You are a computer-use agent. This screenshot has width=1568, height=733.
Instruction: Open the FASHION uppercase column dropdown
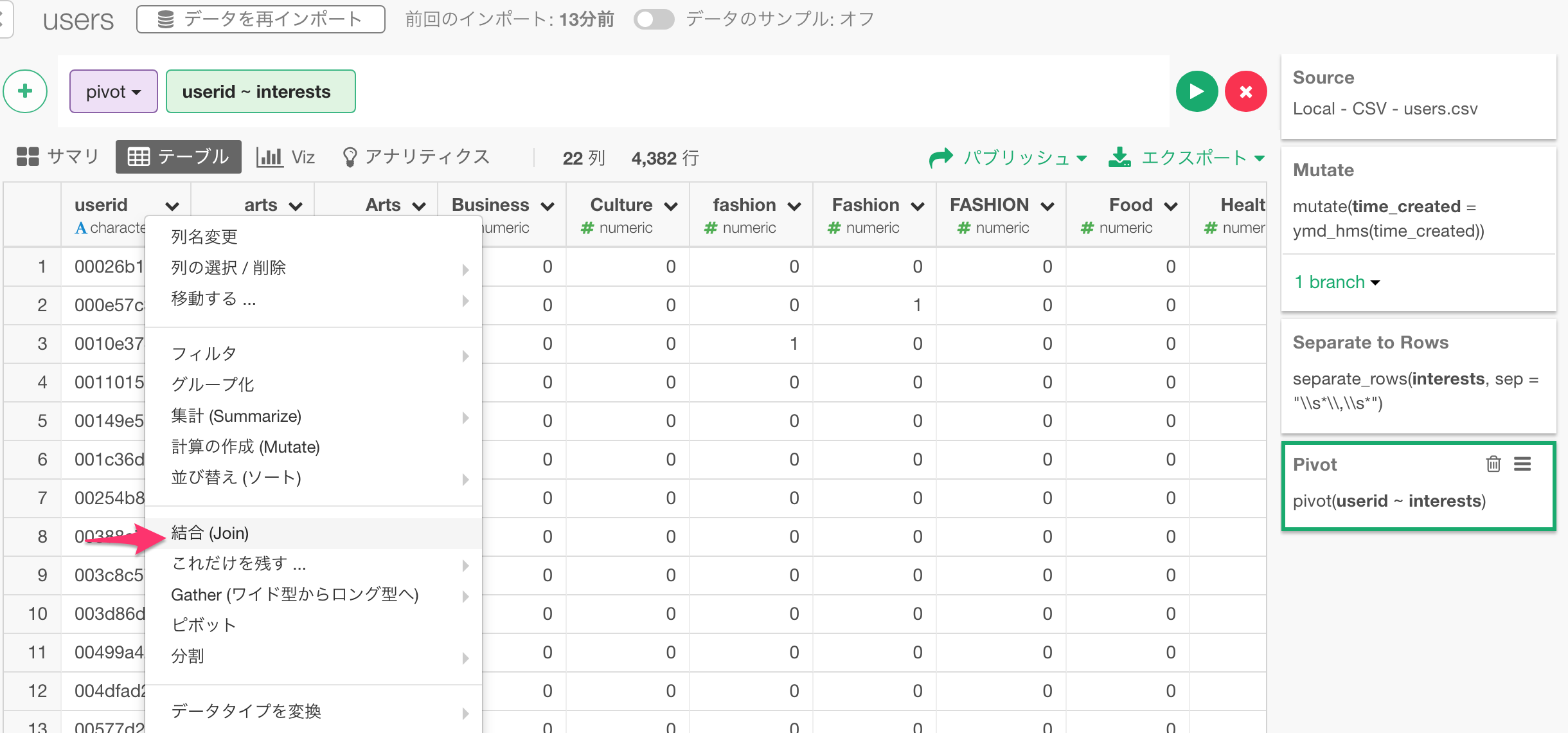[1047, 206]
